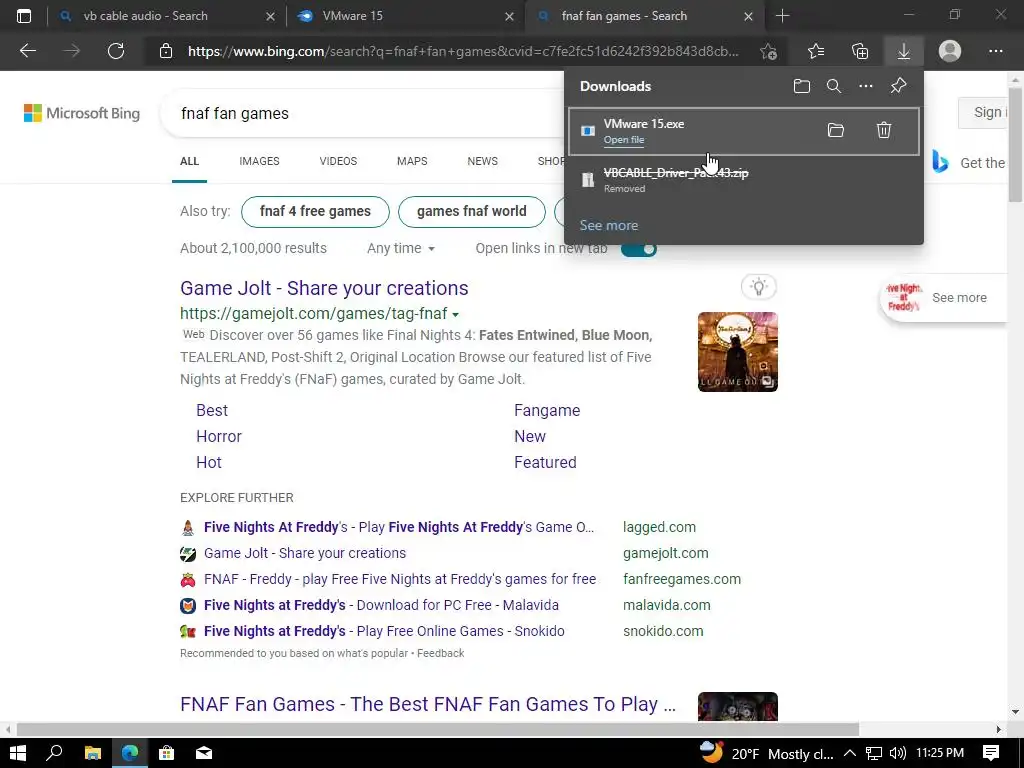This screenshot has width=1024, height=768.
Task: Search downloads in the Downloads panel
Action: pos(834,86)
